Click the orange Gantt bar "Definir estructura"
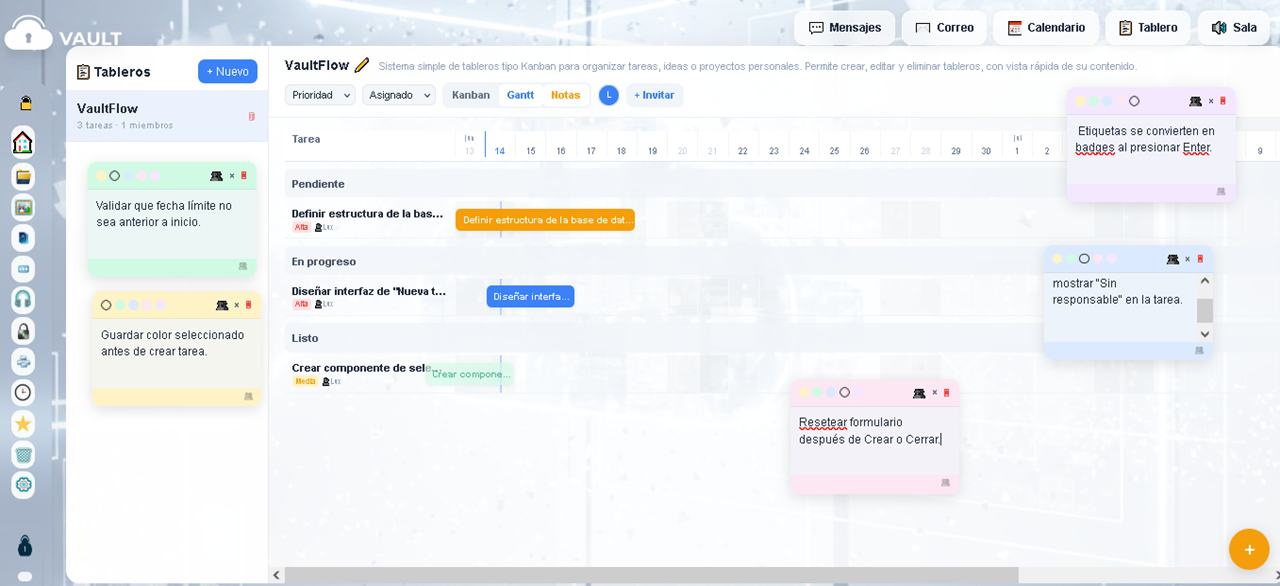 pyautogui.click(x=545, y=220)
